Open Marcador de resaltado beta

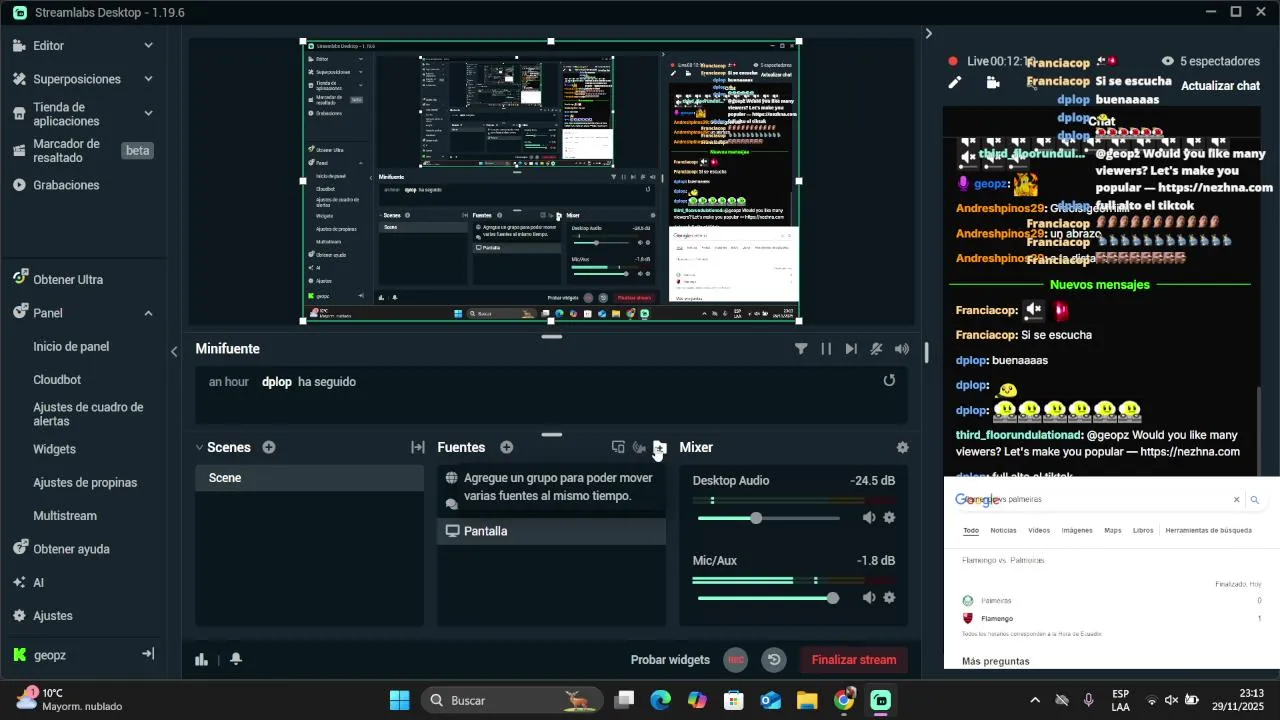(x=82, y=151)
